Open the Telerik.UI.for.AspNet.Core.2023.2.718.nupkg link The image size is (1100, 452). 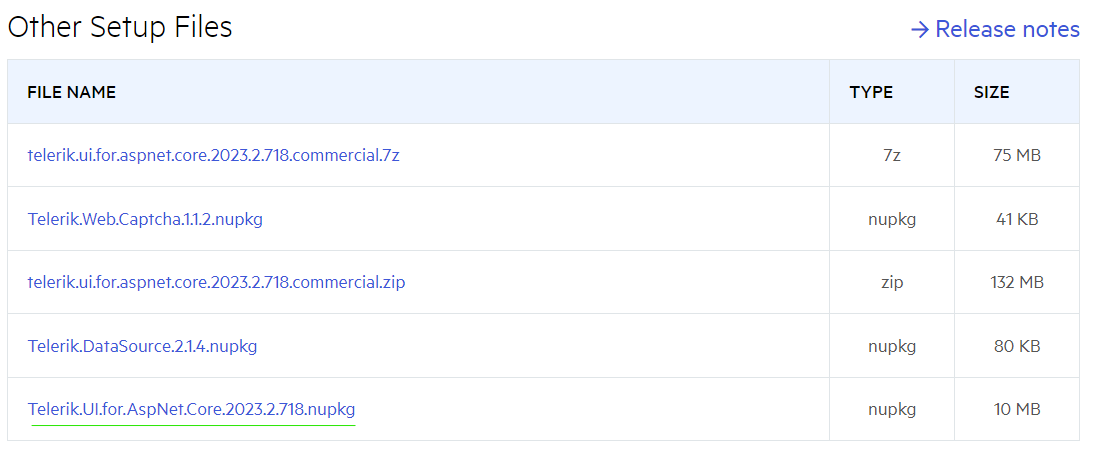pyautogui.click(x=191, y=409)
